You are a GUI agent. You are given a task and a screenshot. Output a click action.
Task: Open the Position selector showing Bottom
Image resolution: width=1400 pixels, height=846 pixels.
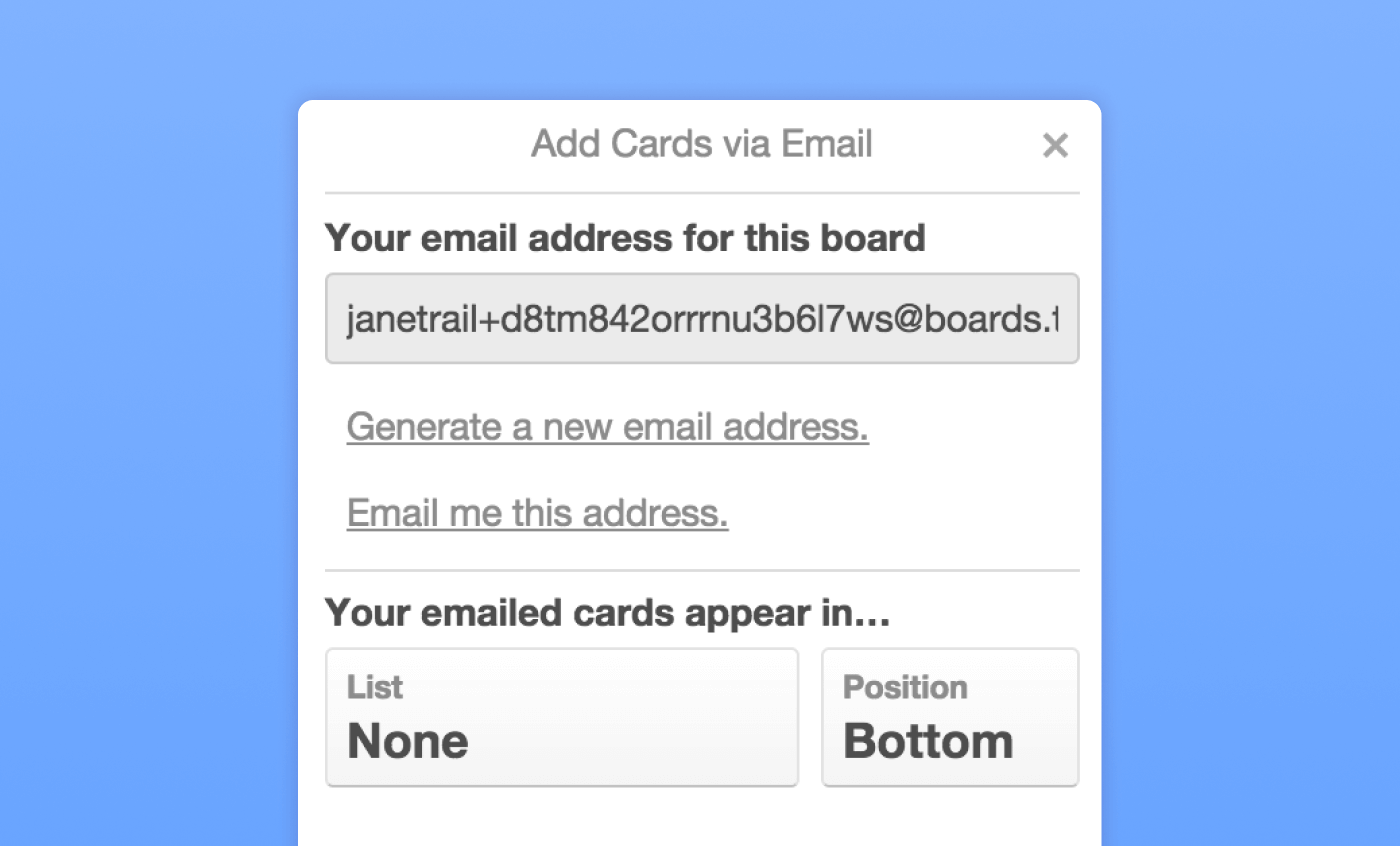(x=948, y=717)
